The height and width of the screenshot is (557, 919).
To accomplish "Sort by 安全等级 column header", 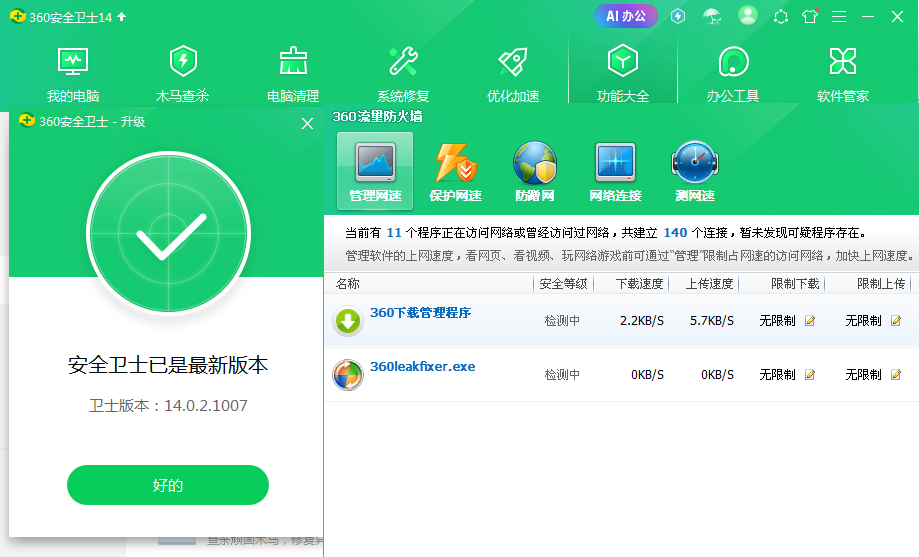I will coord(563,284).
